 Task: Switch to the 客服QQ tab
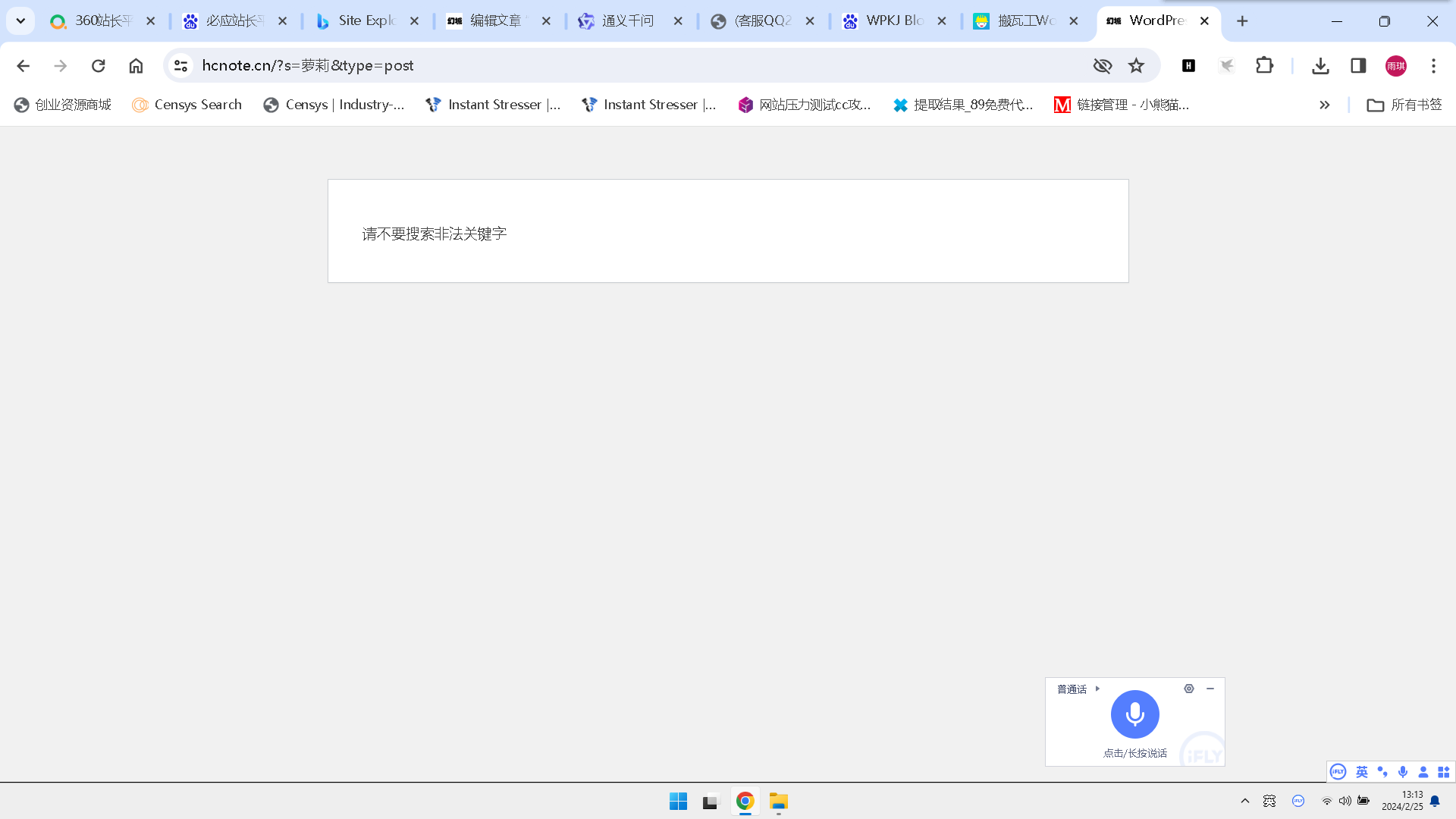(x=762, y=21)
